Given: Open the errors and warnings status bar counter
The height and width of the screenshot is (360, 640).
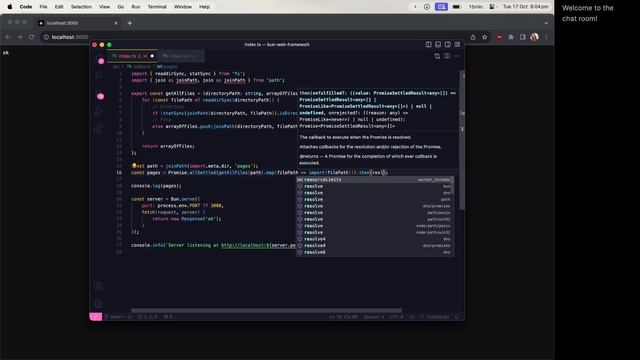Looking at the screenshot, I should pos(148,317).
